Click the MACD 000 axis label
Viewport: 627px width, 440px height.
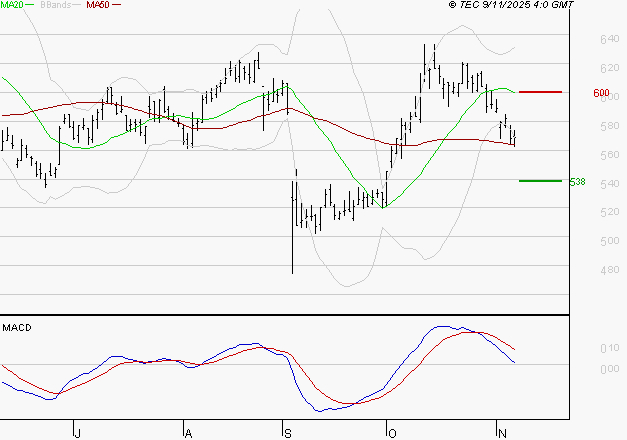click(610, 369)
